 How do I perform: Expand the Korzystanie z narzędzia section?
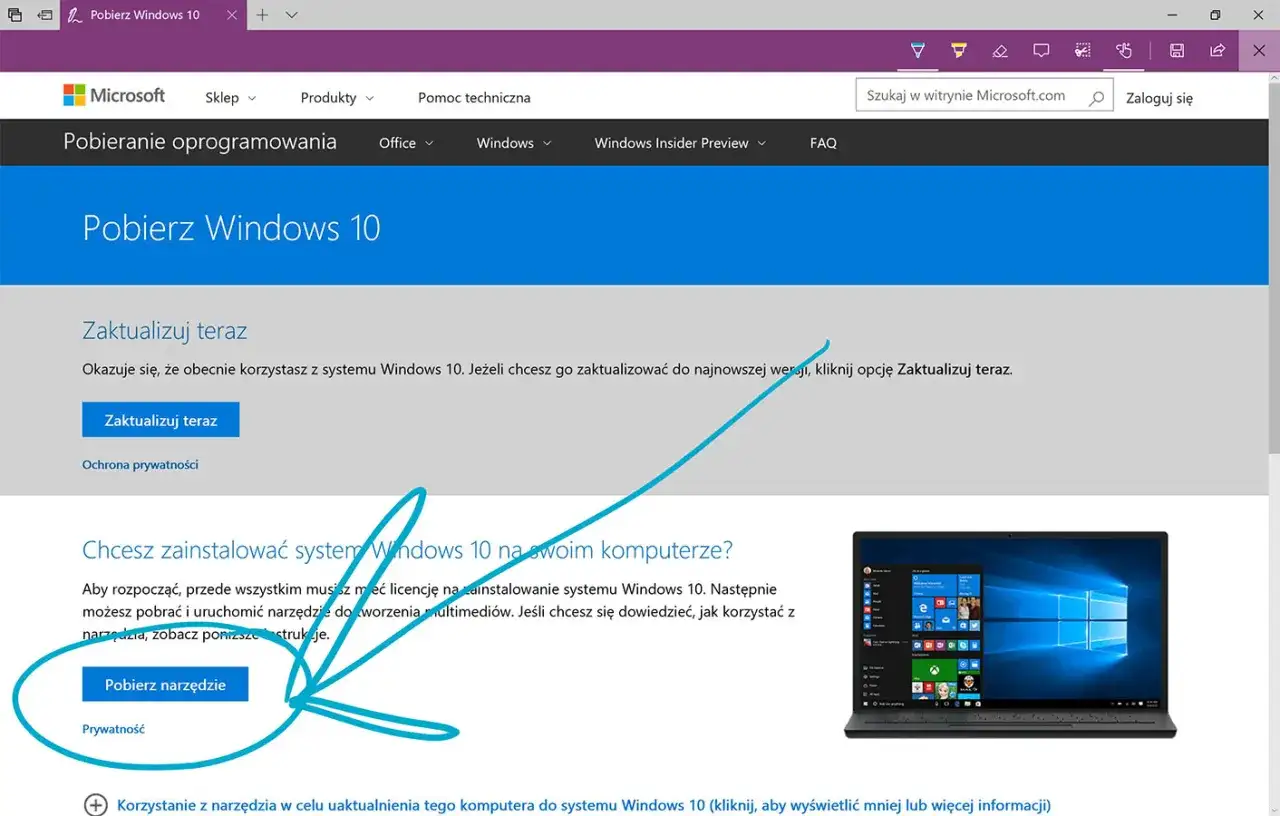(x=95, y=804)
